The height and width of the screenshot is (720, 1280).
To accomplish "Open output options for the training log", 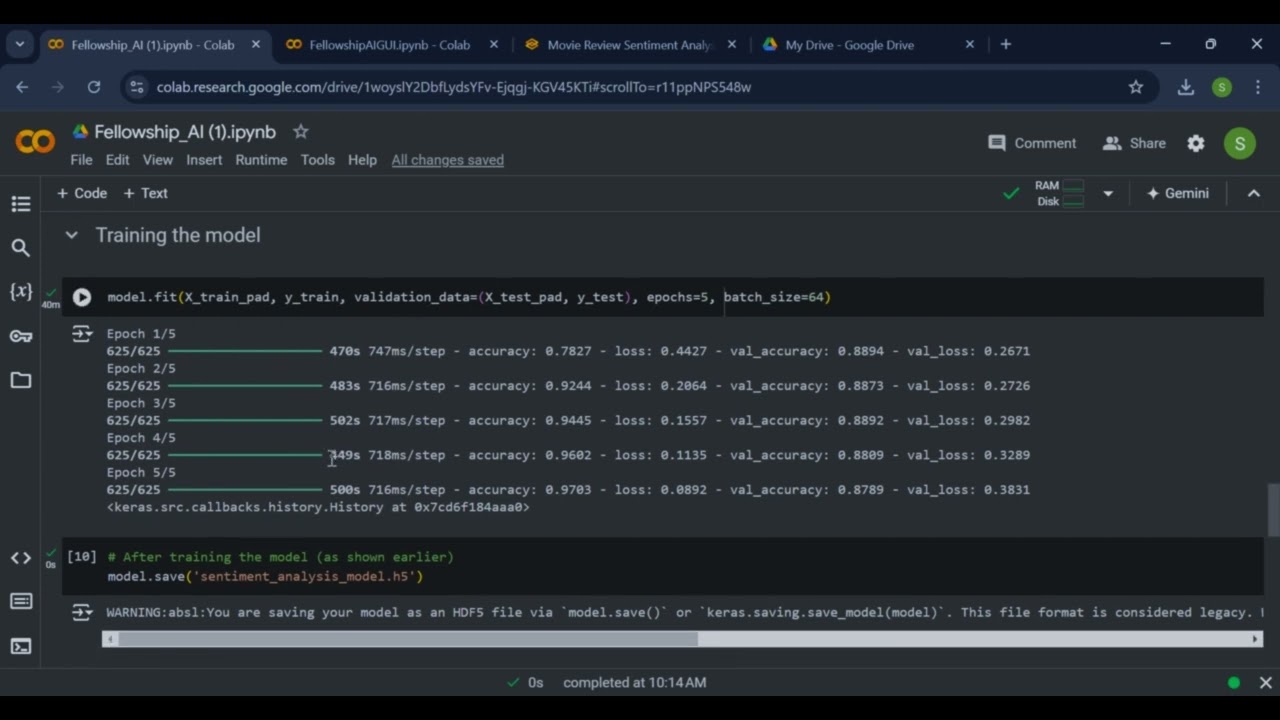I will click(82, 335).
